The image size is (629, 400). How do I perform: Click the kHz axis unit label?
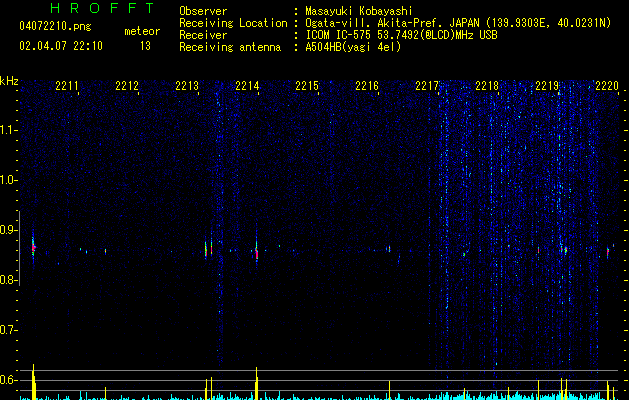pos(9,81)
